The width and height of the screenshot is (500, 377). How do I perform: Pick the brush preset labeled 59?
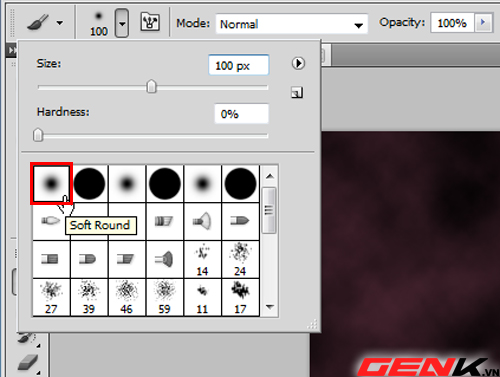(x=165, y=297)
